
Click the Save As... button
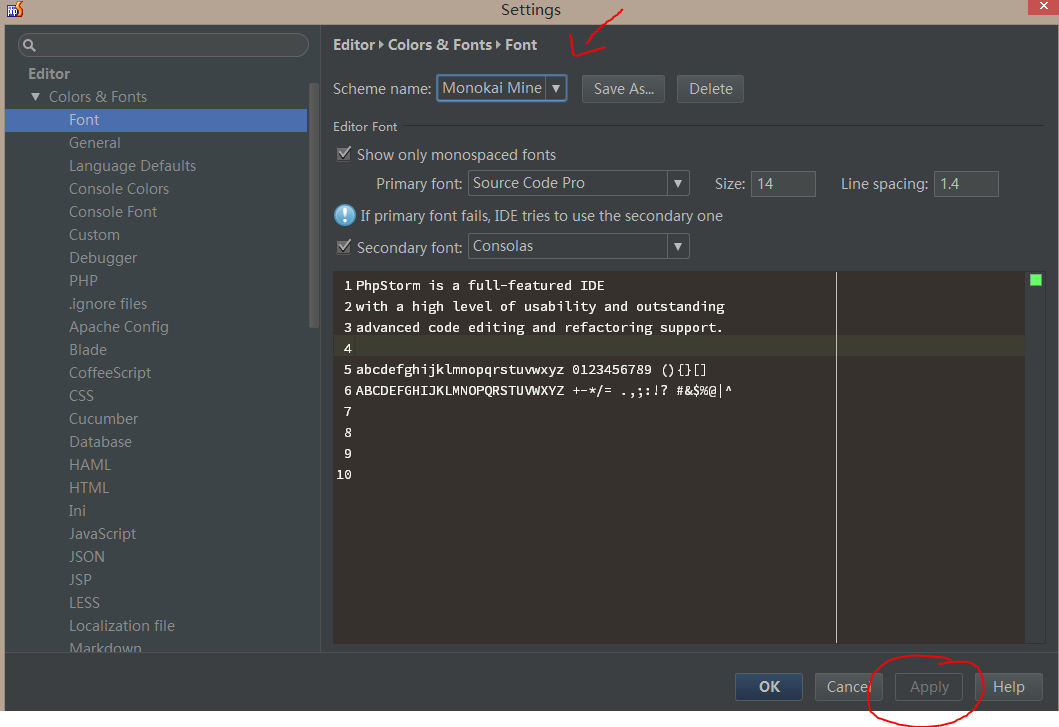pyautogui.click(x=623, y=89)
